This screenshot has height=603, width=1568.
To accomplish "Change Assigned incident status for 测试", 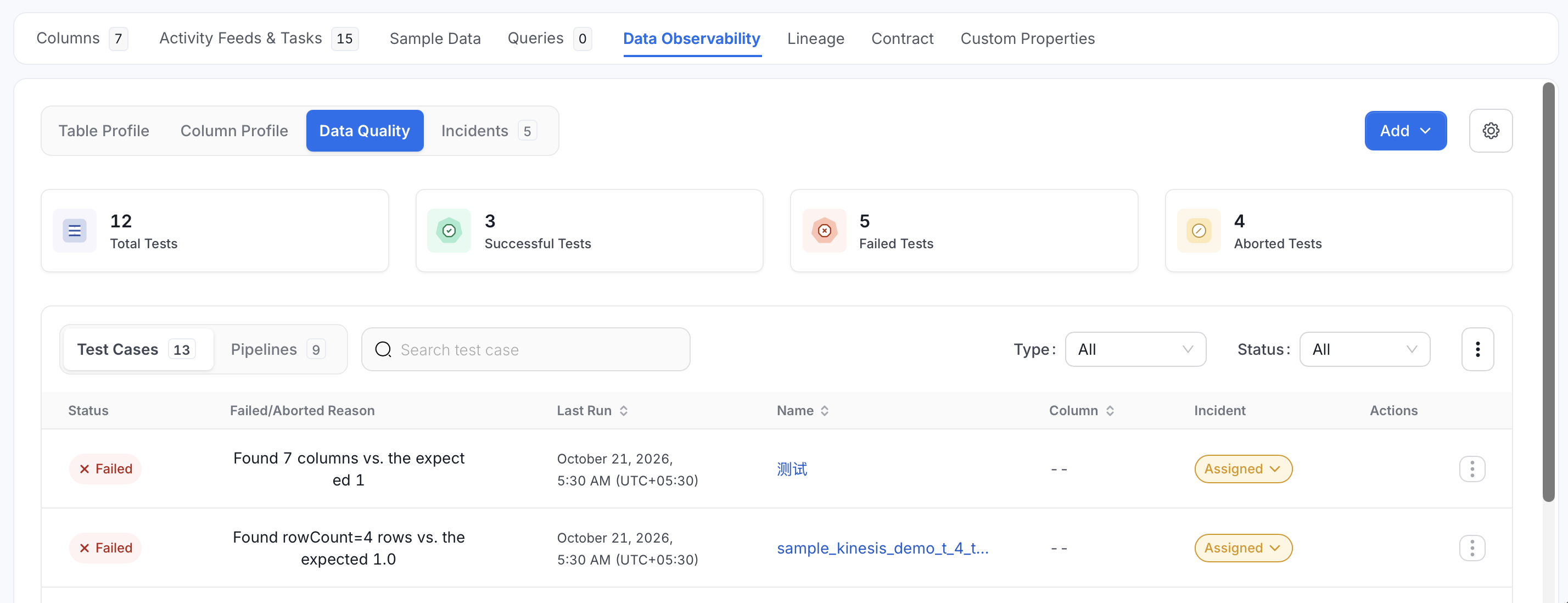I will tap(1243, 468).
